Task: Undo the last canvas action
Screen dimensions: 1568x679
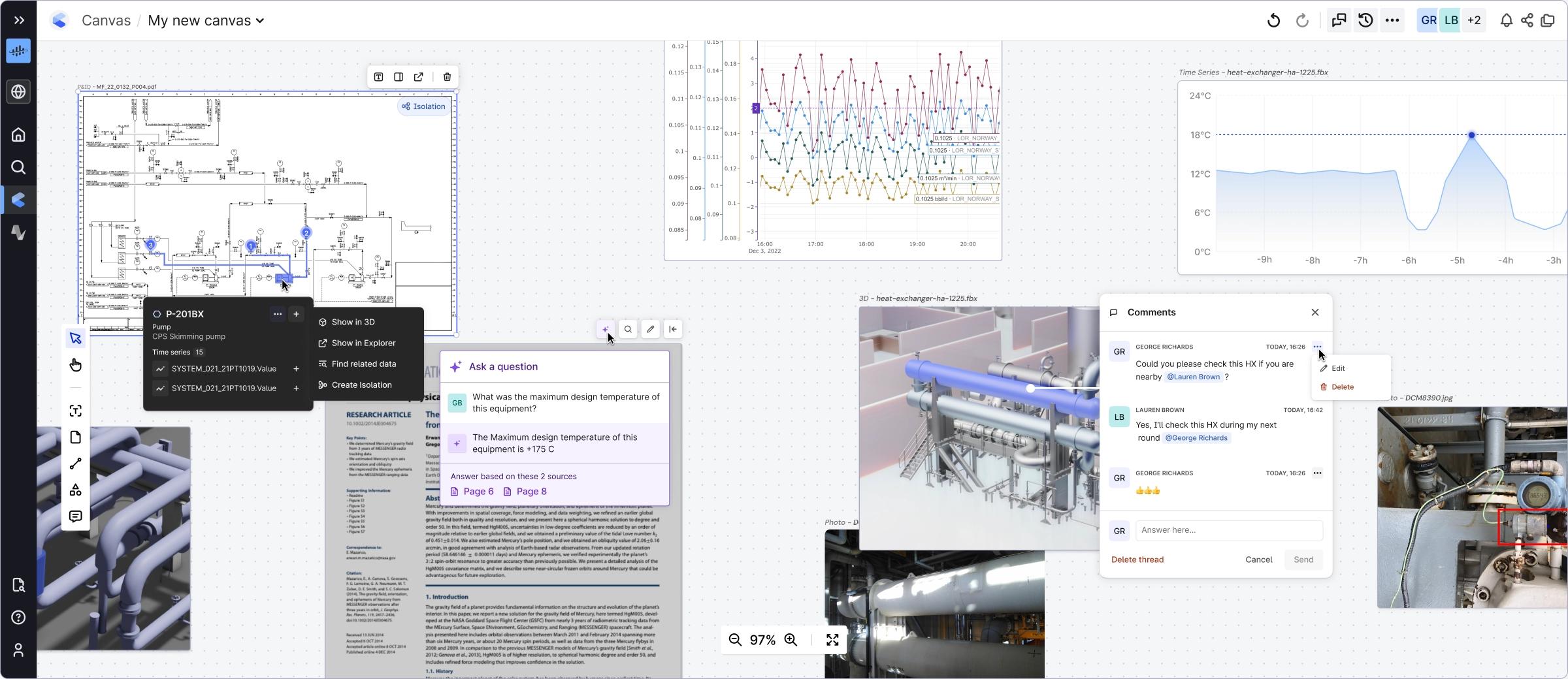Action: tap(1273, 20)
